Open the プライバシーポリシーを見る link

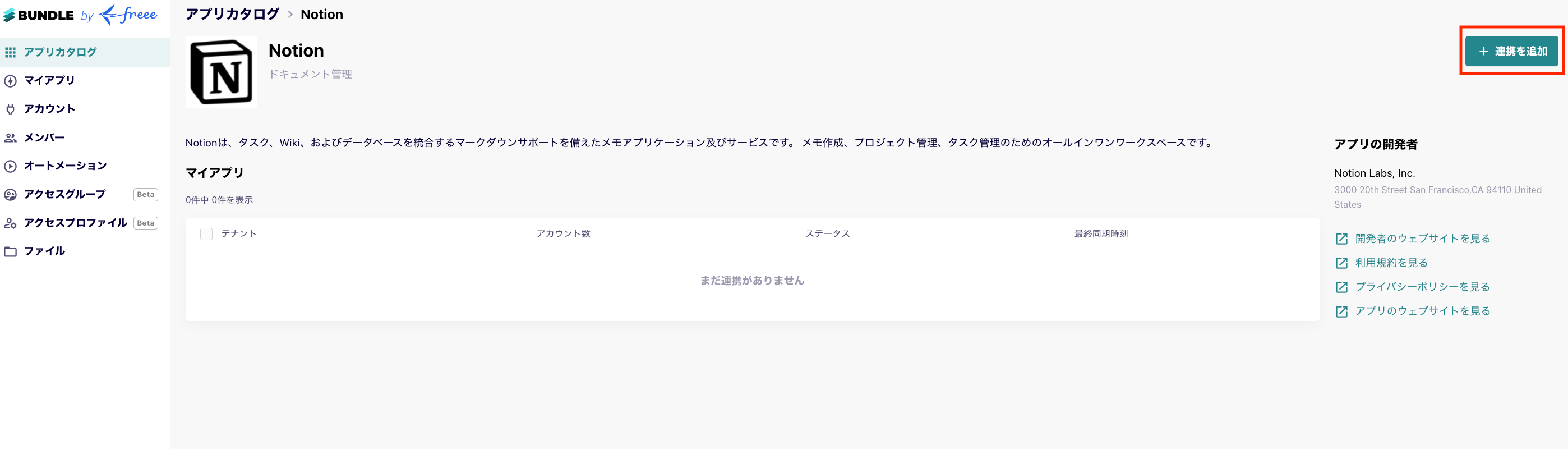pyautogui.click(x=1423, y=287)
